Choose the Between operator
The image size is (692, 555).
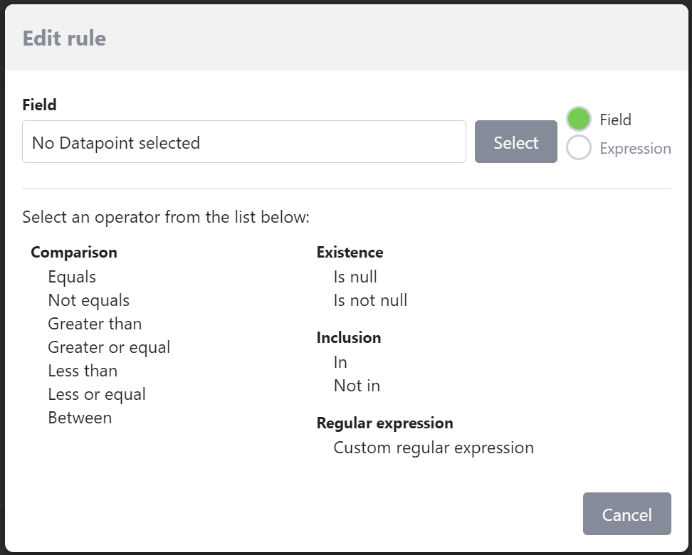coord(80,417)
